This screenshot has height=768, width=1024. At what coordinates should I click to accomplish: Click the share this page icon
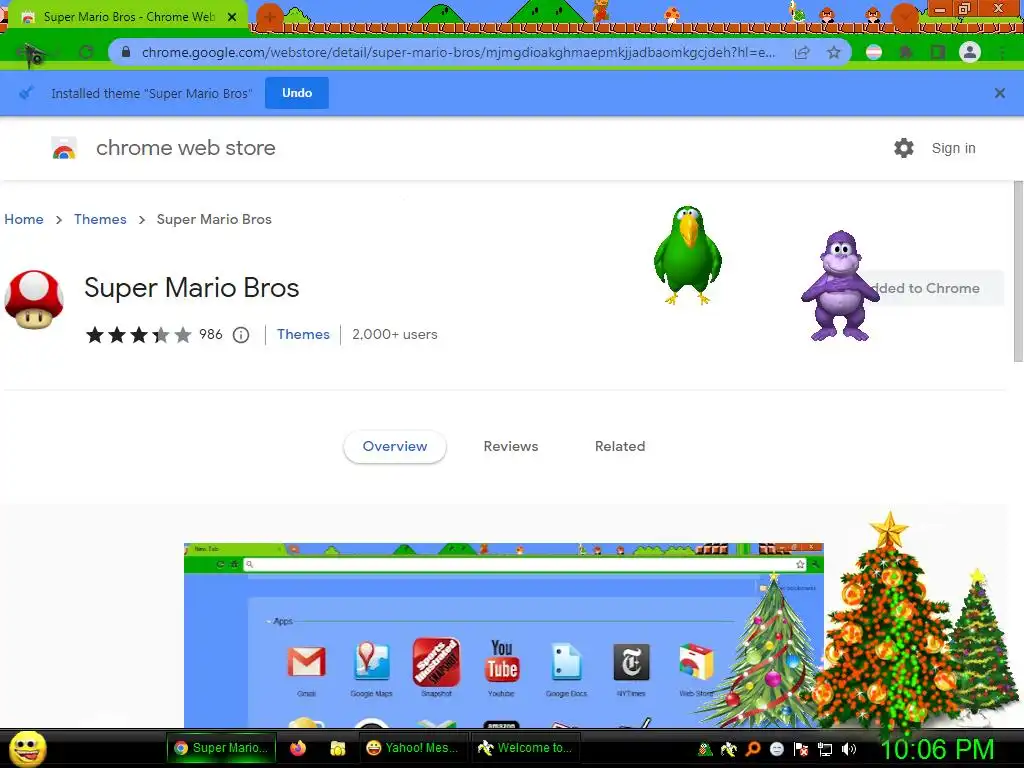(802, 53)
